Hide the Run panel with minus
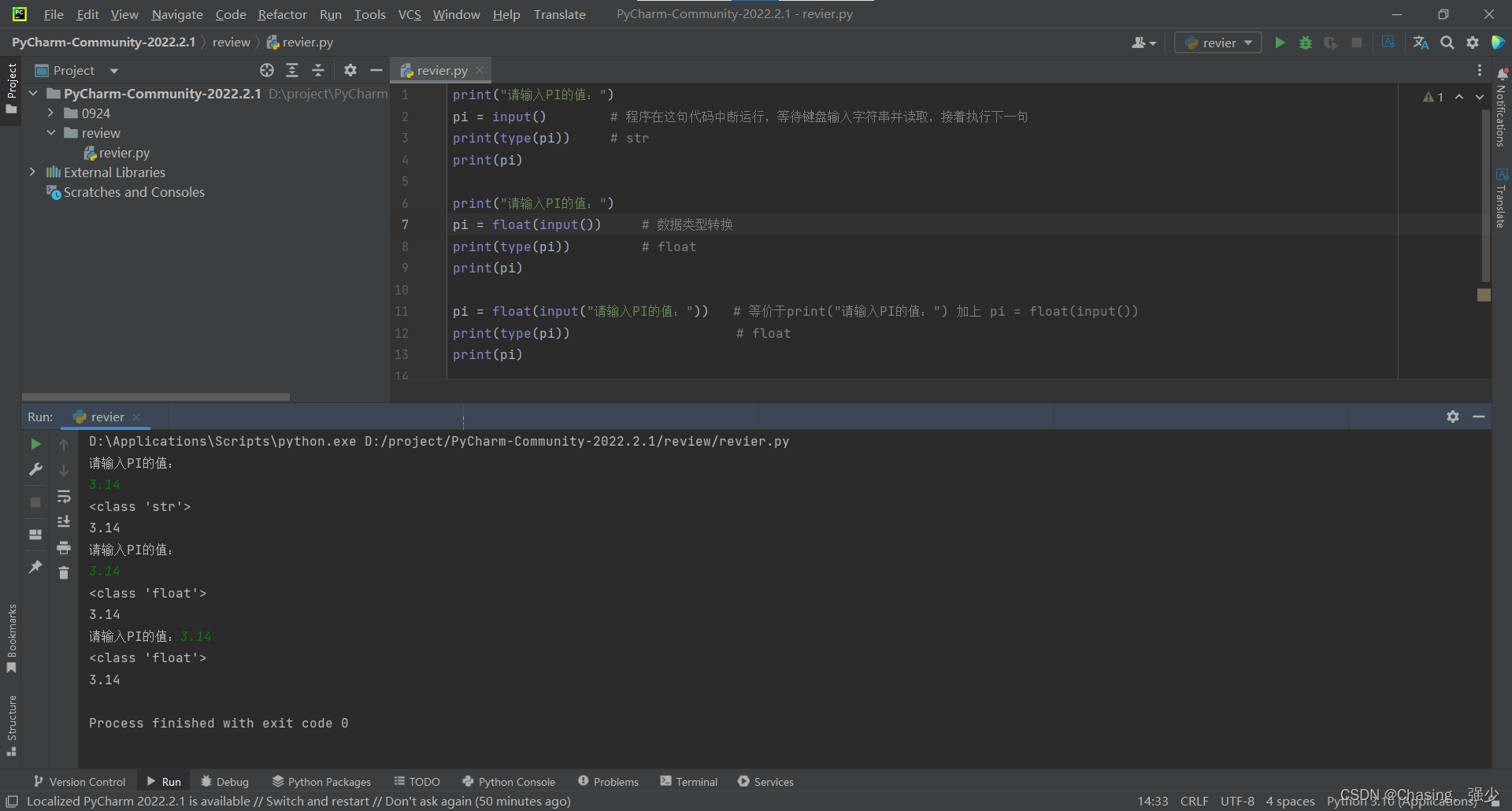 pyautogui.click(x=1479, y=417)
